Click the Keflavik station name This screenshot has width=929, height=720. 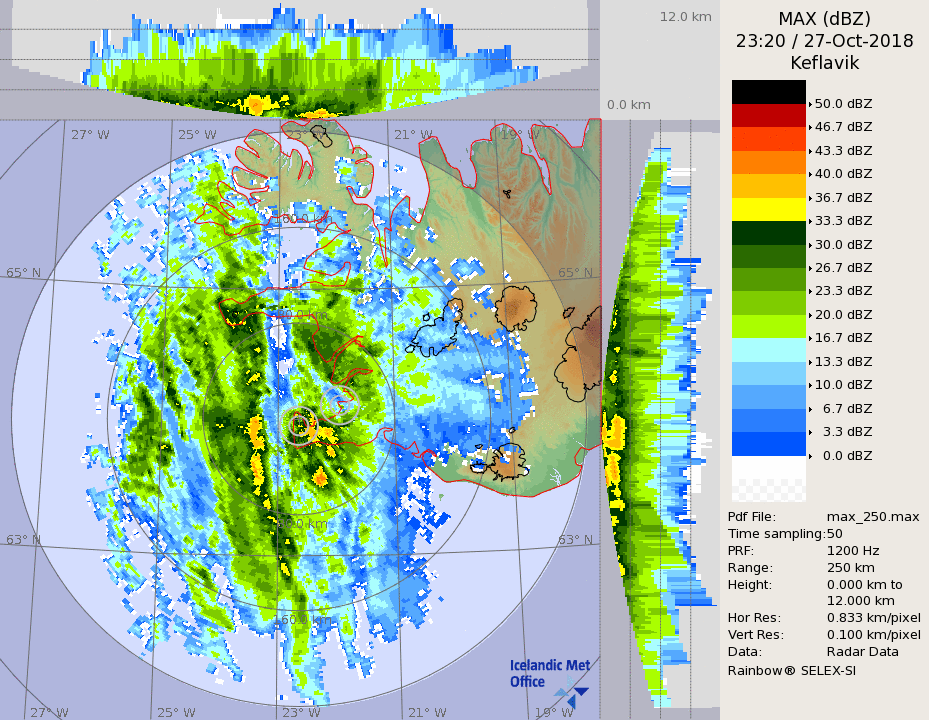824,62
